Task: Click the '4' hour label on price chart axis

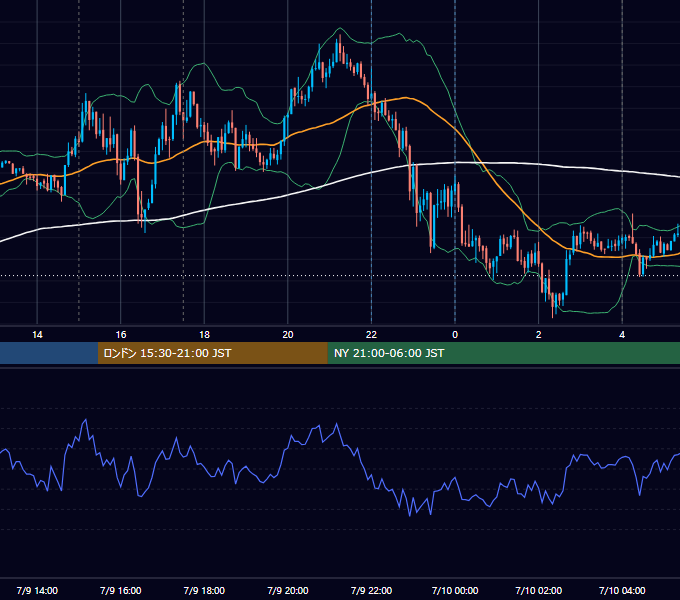Action: (x=622, y=335)
